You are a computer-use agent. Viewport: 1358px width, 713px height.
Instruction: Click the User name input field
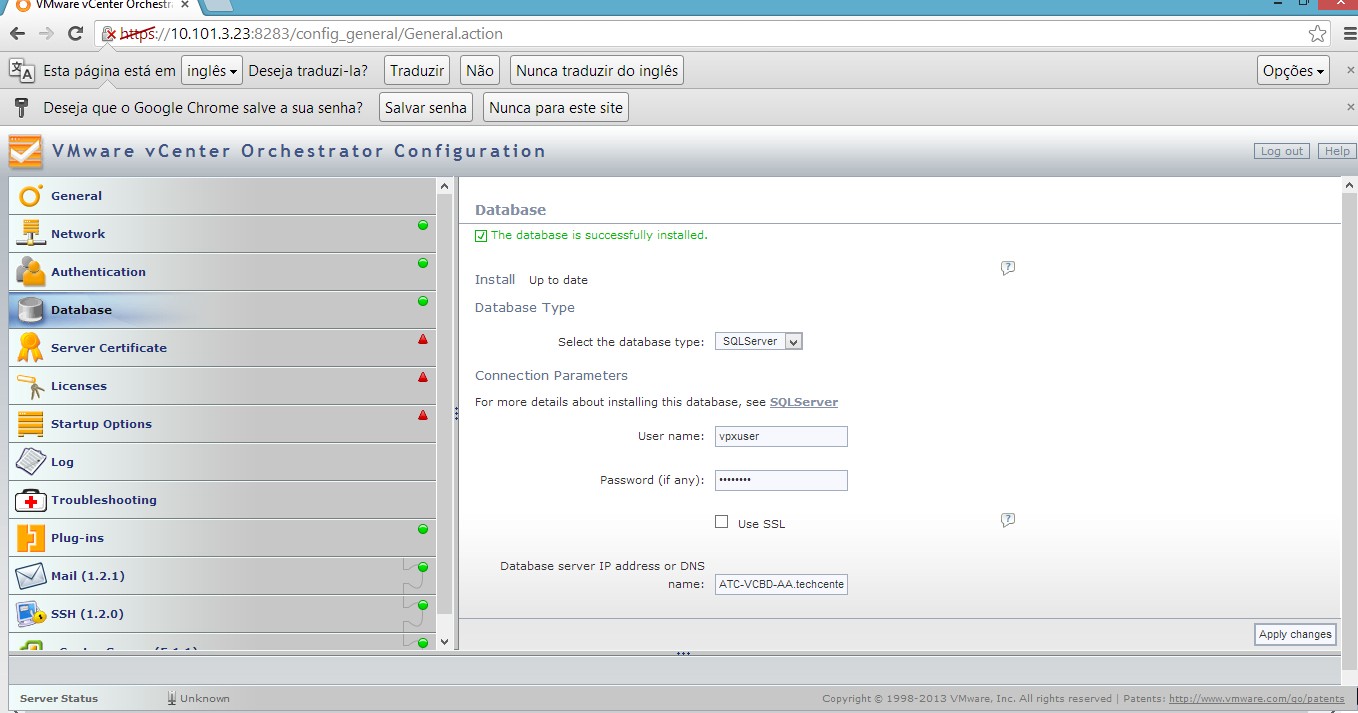click(x=781, y=436)
